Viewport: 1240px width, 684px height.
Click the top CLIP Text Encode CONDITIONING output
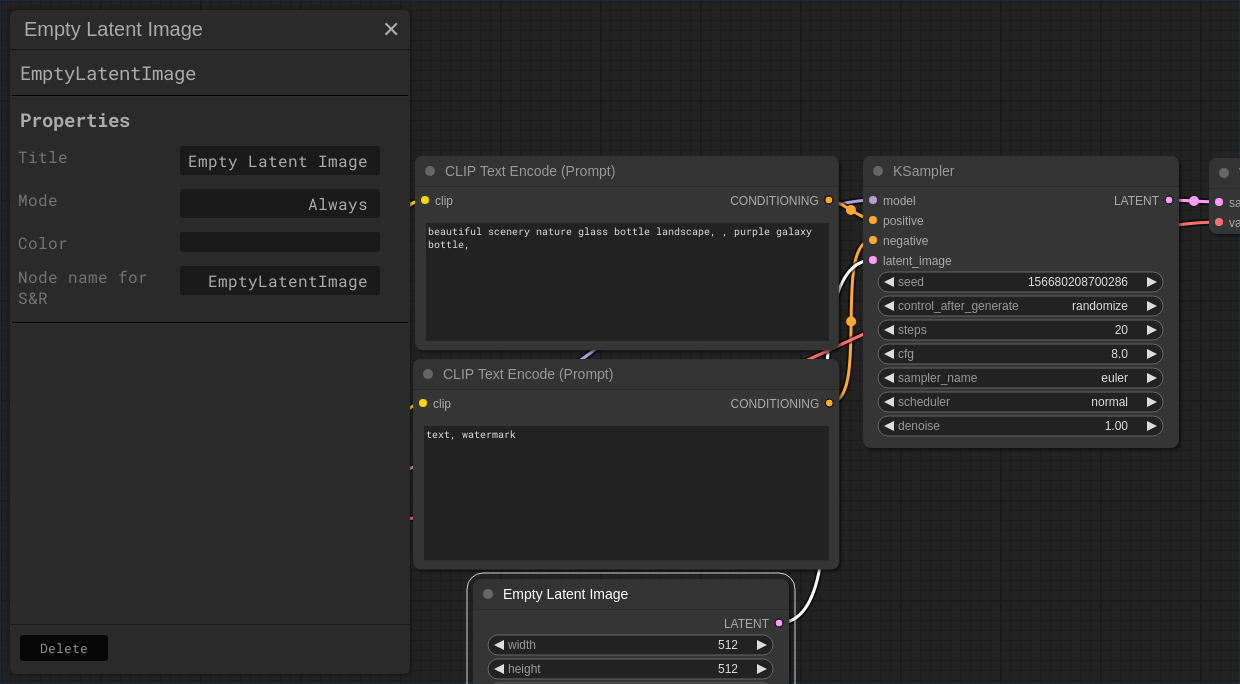pos(829,200)
